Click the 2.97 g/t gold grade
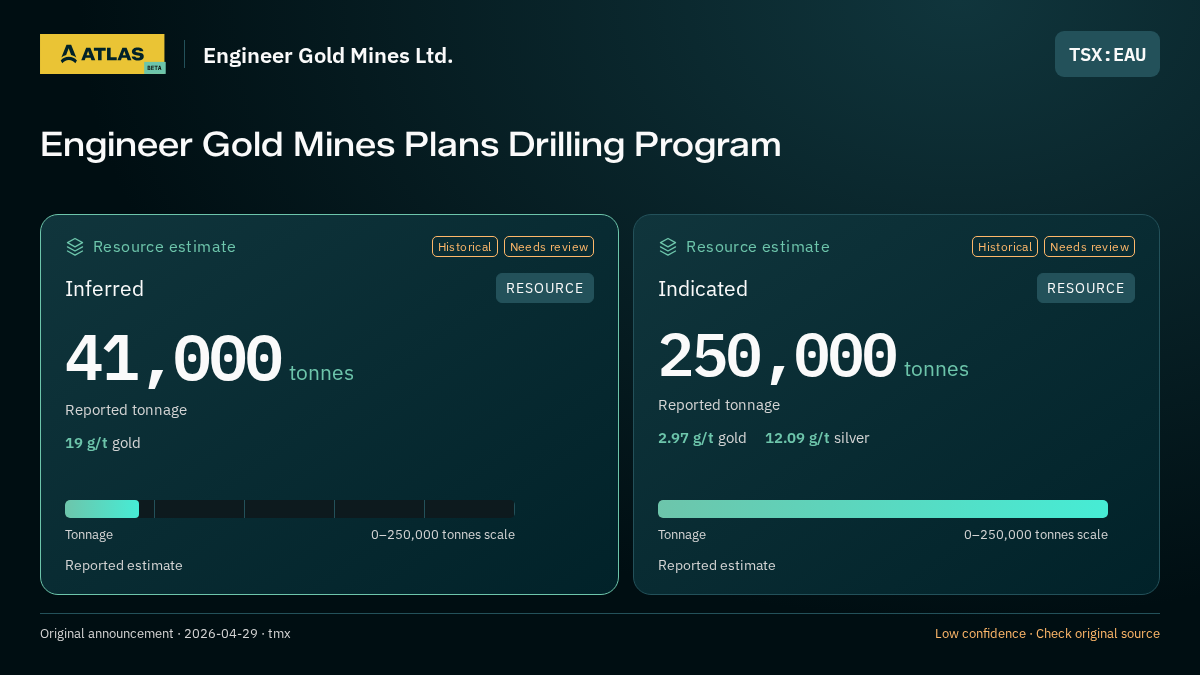 point(702,438)
